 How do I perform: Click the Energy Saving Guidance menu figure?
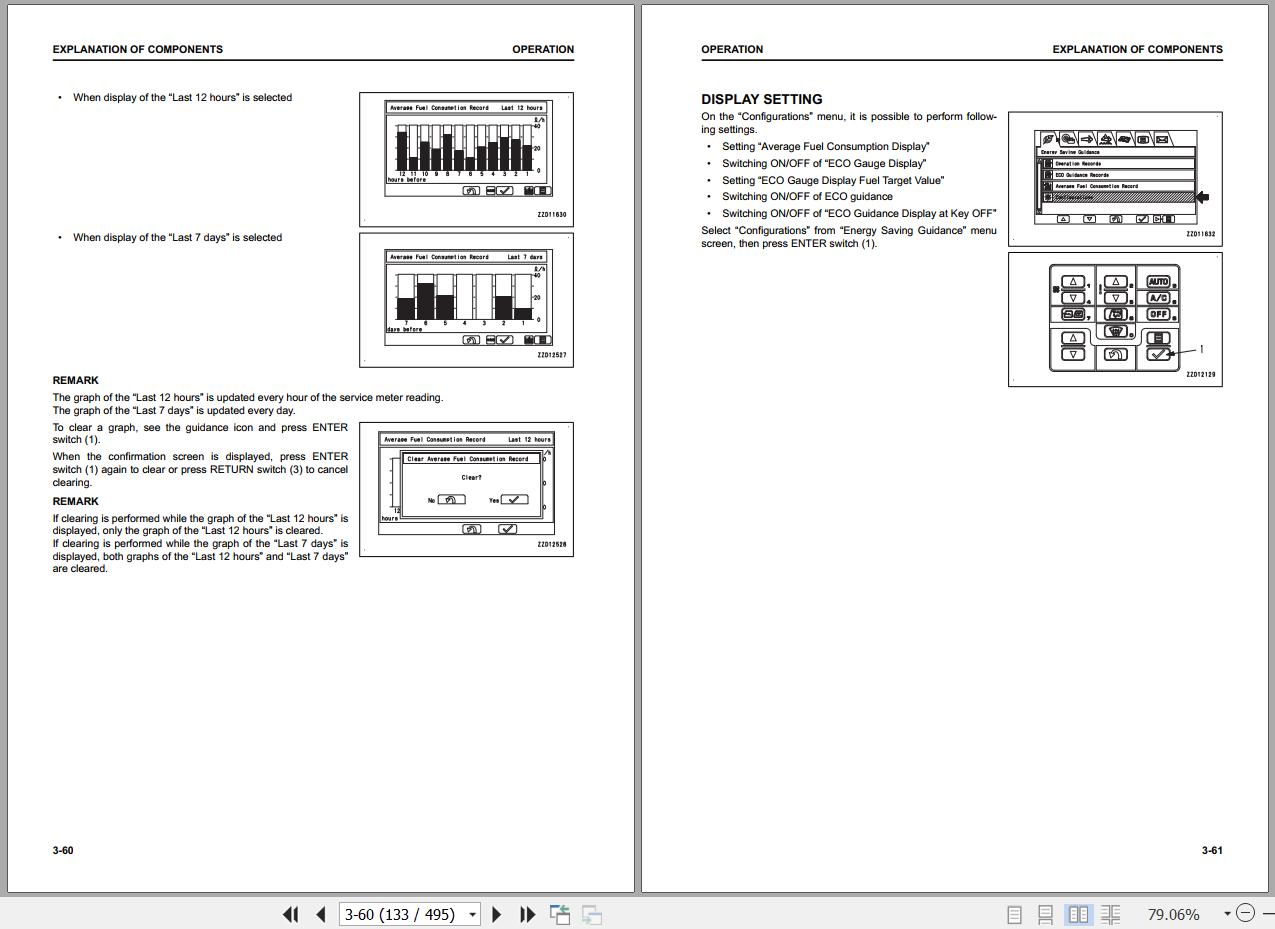click(1115, 179)
